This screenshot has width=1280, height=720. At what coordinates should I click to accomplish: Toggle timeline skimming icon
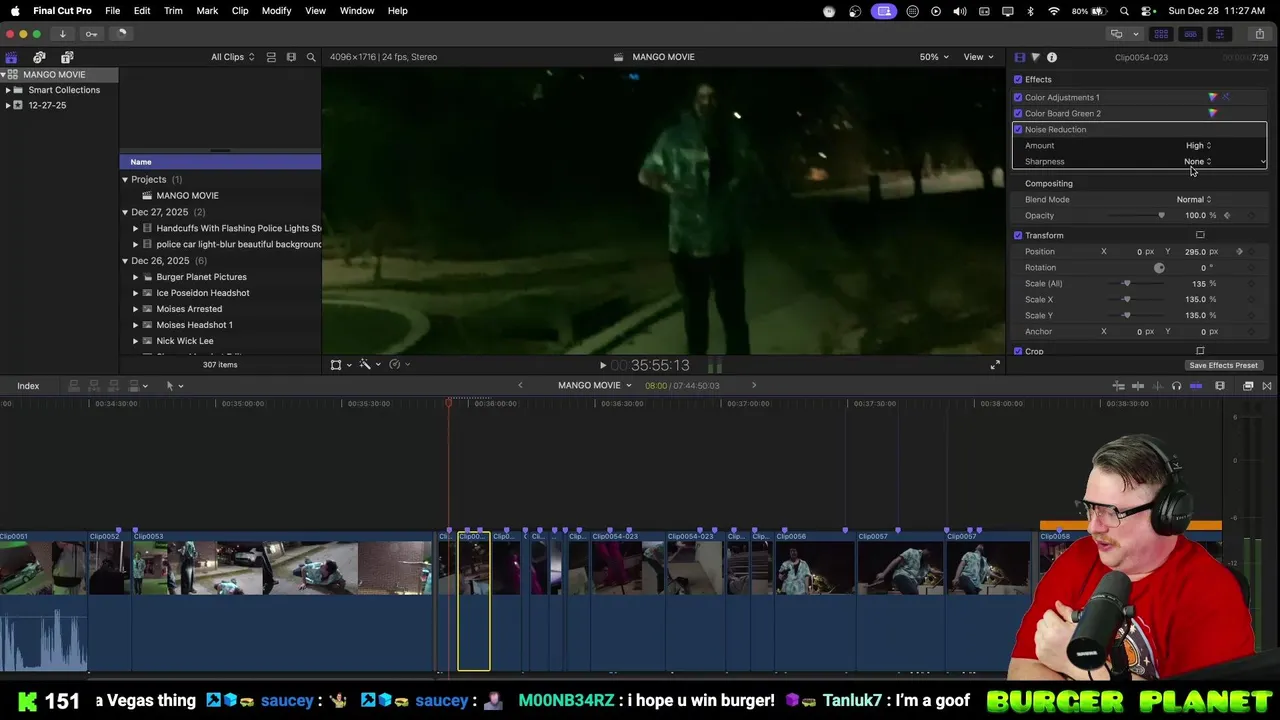(1138, 386)
